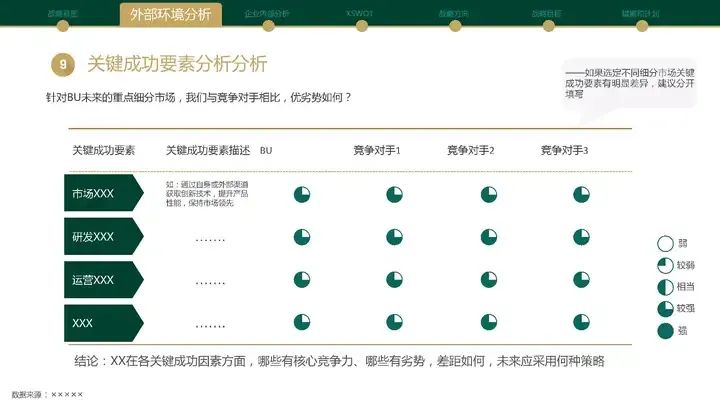720x405 pixels.
Task: Click the first tab label left of 外部环境分析
Action: coord(63,13)
